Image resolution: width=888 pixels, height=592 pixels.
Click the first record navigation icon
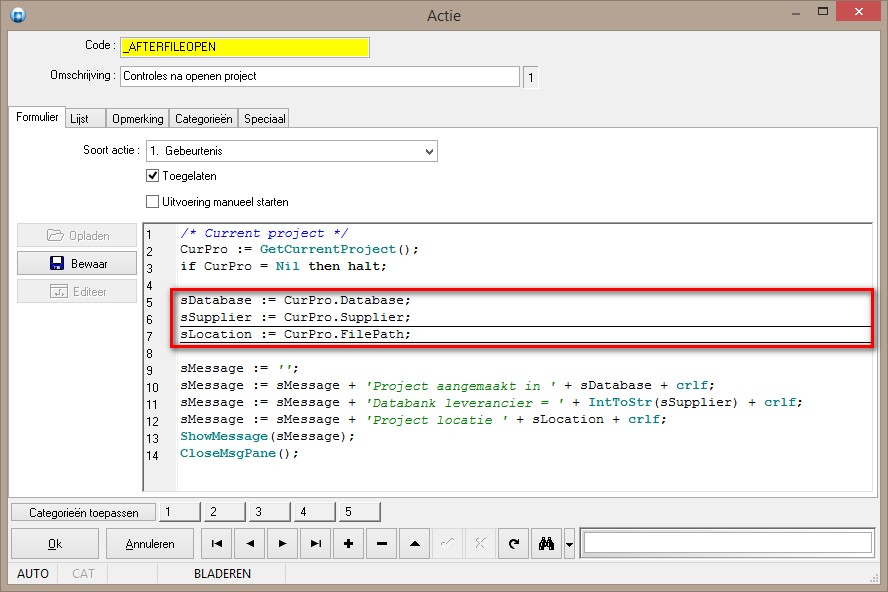216,544
